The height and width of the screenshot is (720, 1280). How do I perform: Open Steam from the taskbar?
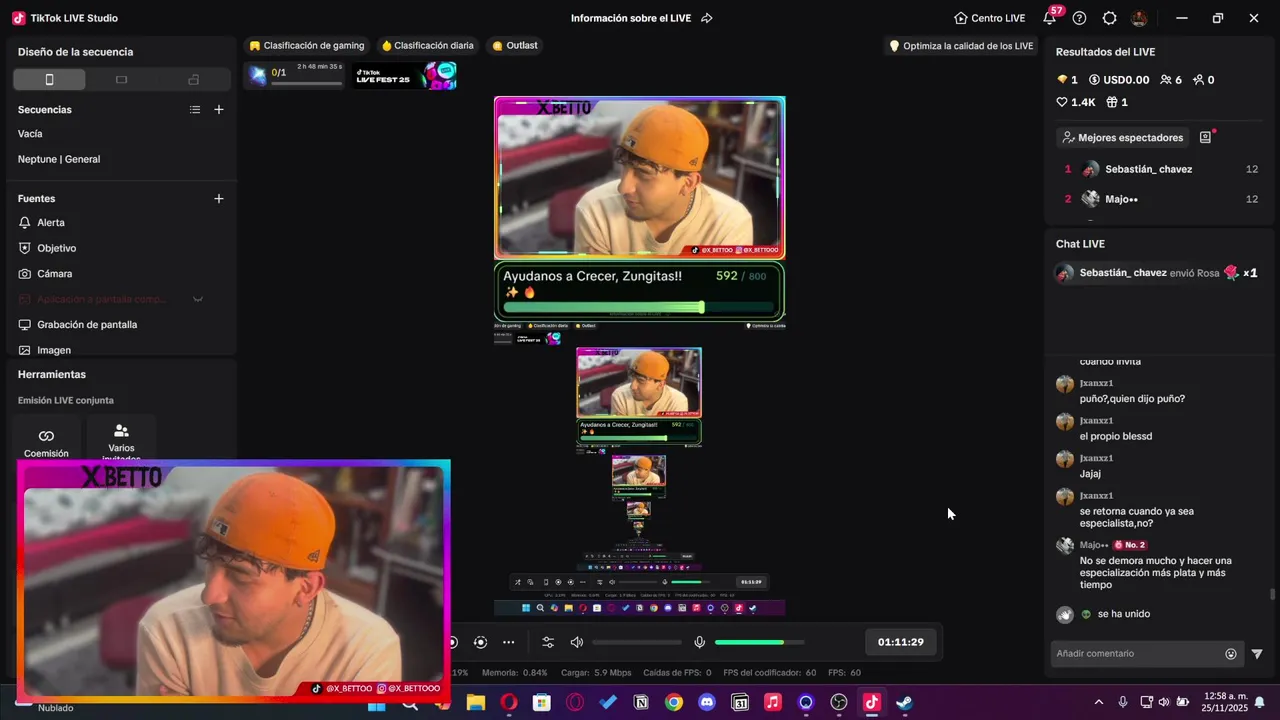coord(904,703)
